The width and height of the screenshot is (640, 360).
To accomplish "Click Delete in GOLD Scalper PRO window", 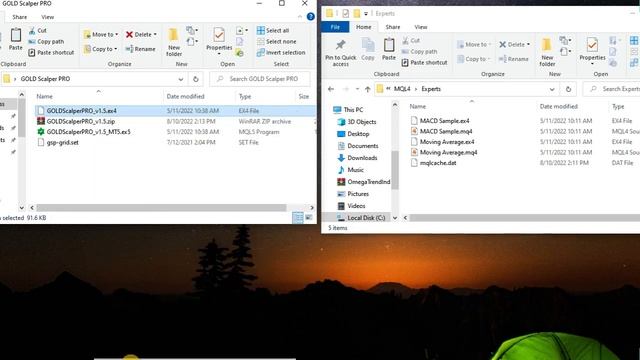I will coord(141,34).
